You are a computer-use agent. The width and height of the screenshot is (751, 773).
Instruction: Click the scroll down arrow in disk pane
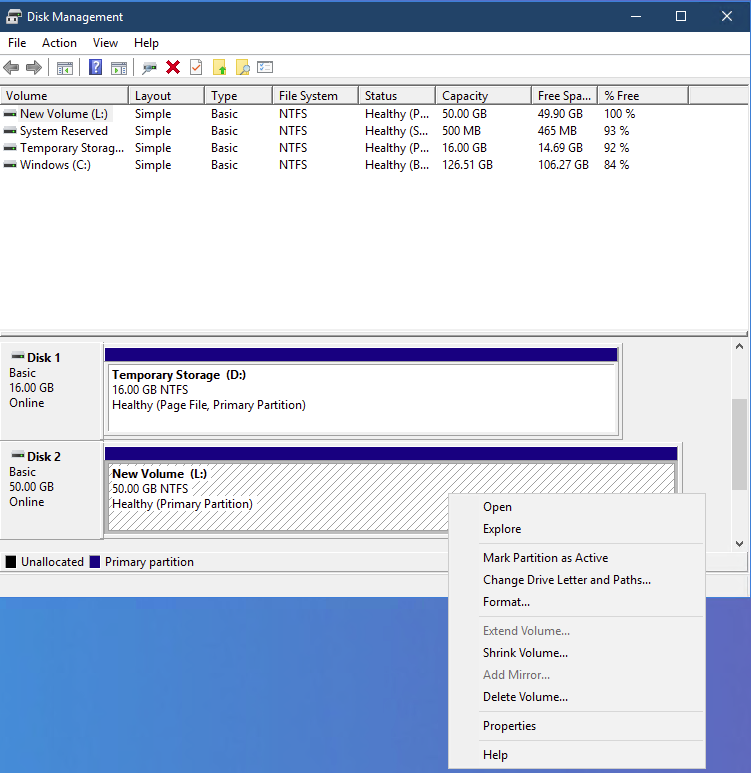click(x=739, y=544)
